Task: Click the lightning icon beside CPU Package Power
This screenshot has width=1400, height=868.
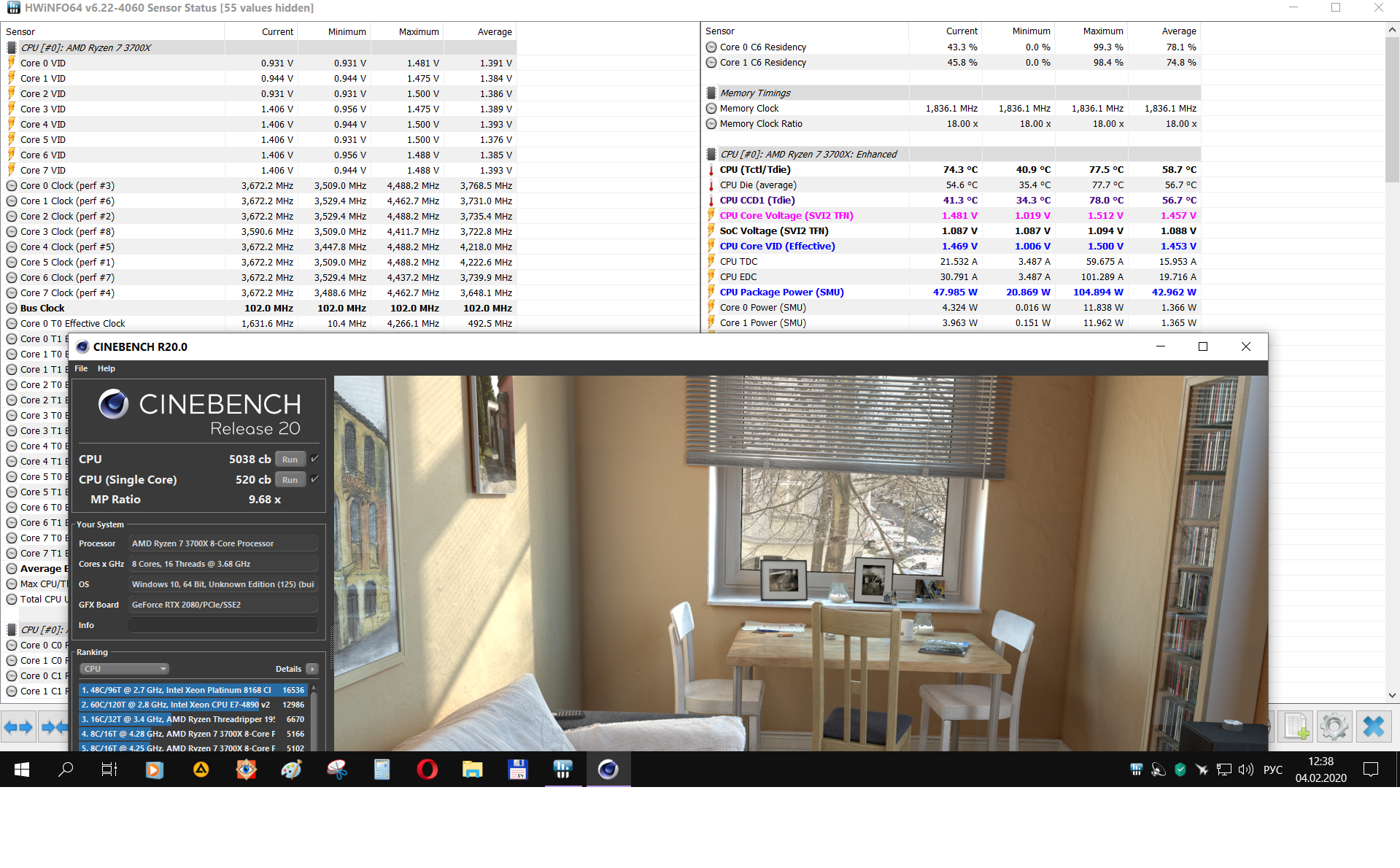Action: point(711,292)
